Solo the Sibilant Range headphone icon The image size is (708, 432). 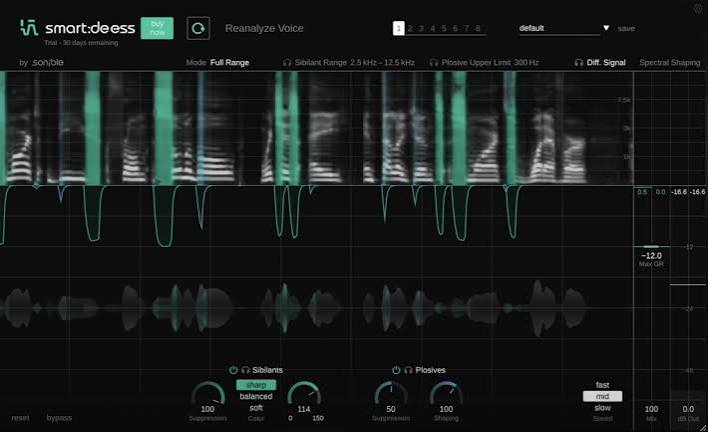(x=287, y=62)
